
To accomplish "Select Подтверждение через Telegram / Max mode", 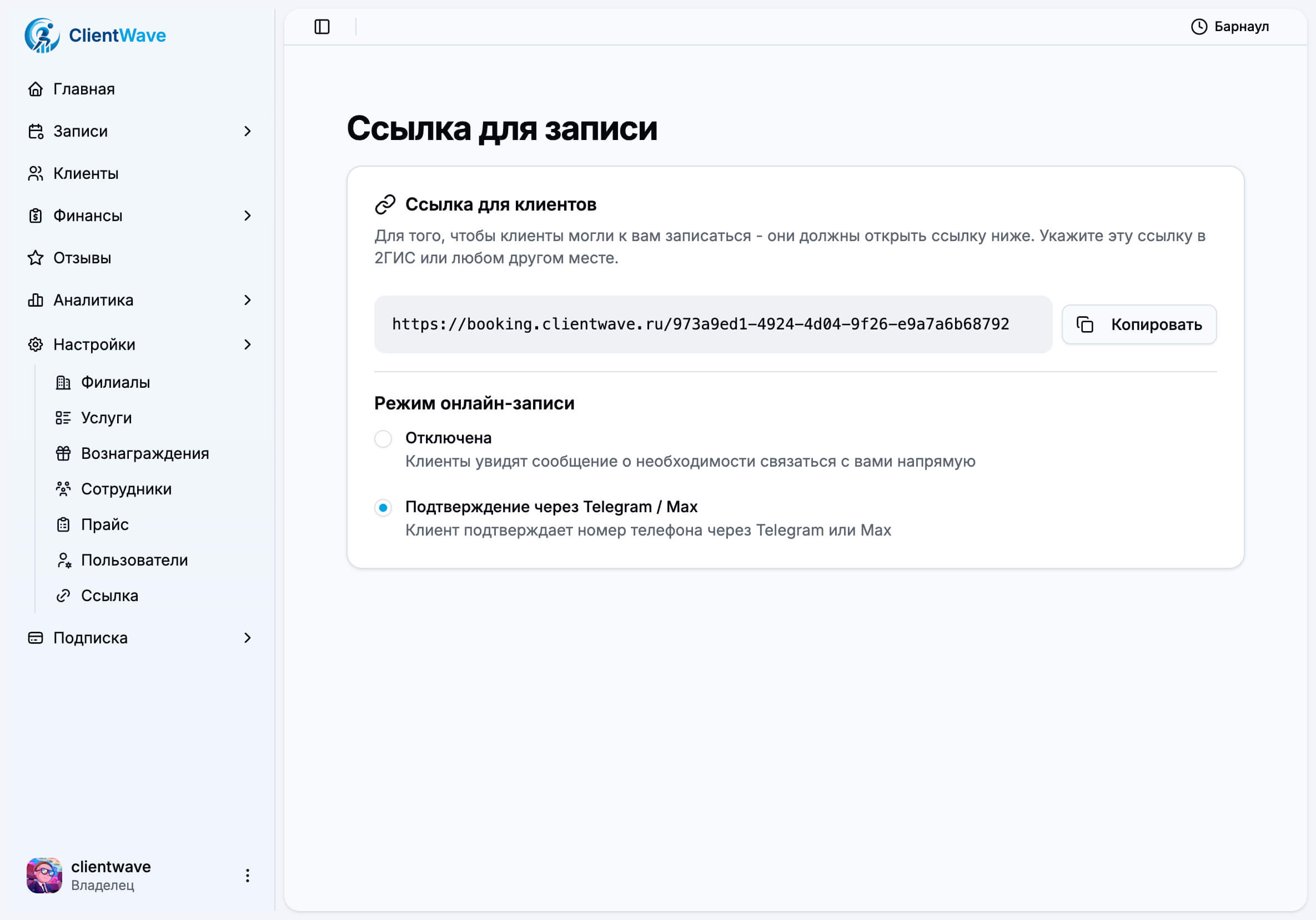I will pyautogui.click(x=383, y=508).
